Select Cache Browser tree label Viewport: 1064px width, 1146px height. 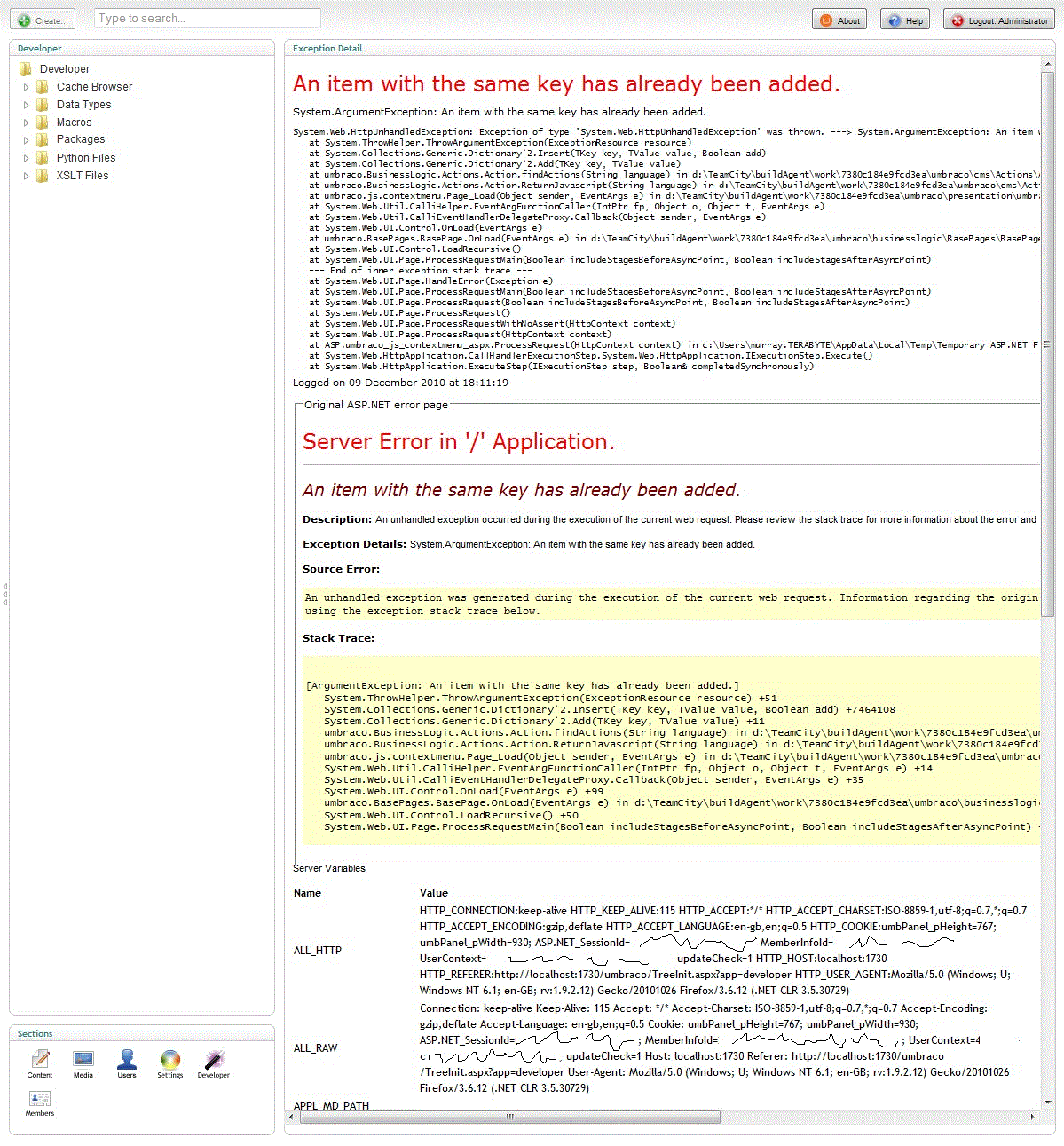coord(94,86)
